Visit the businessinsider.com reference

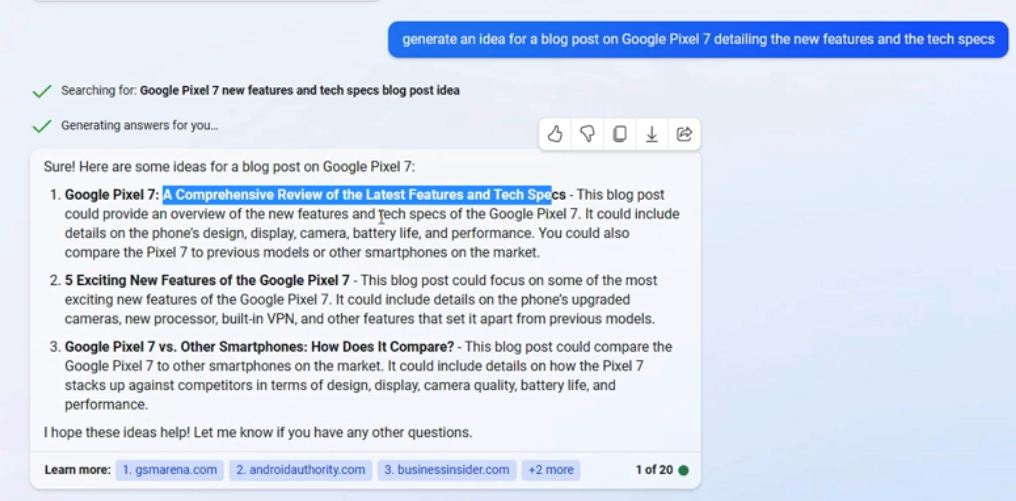pos(446,470)
